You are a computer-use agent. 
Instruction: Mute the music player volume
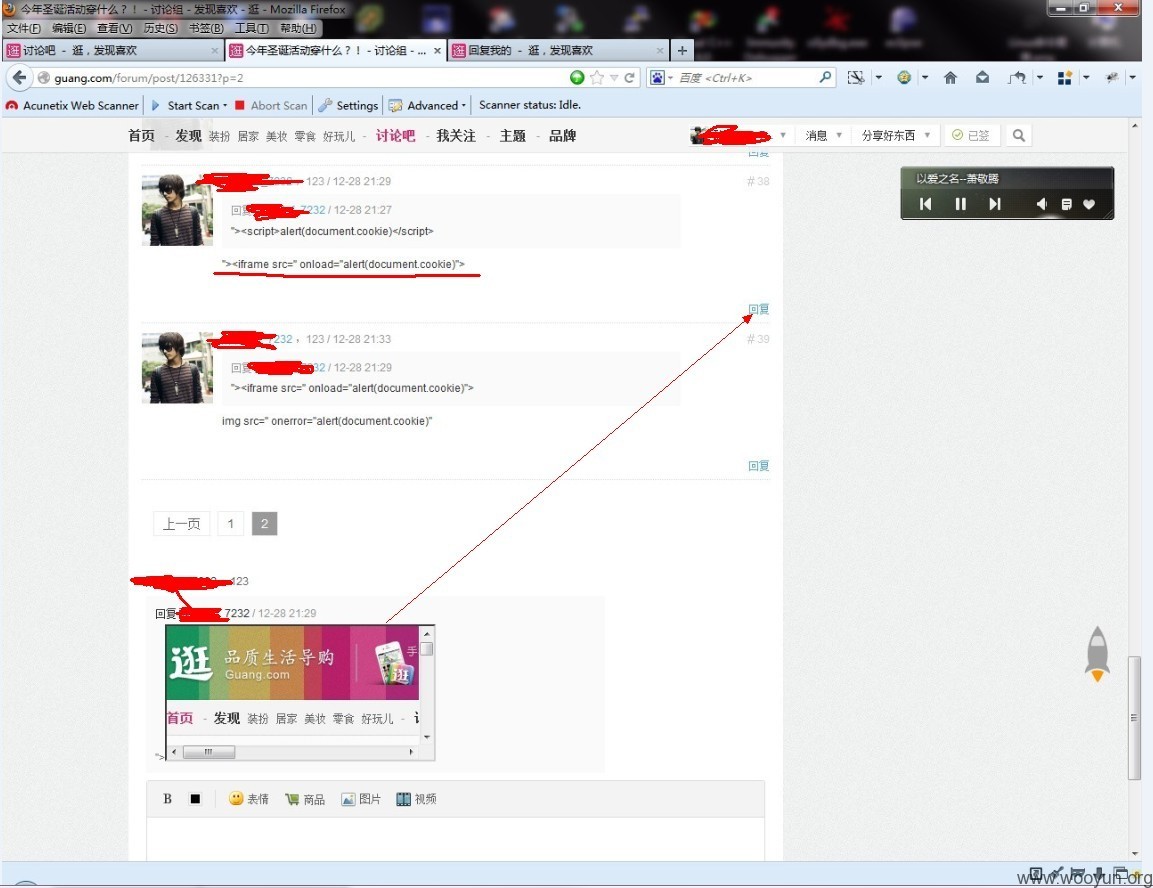point(1041,204)
